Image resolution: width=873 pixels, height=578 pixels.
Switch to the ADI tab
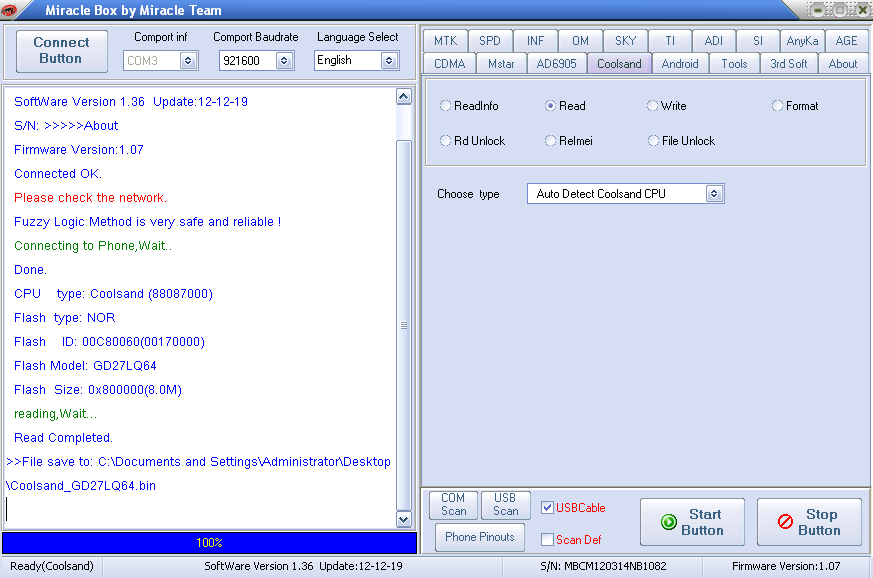click(x=714, y=41)
